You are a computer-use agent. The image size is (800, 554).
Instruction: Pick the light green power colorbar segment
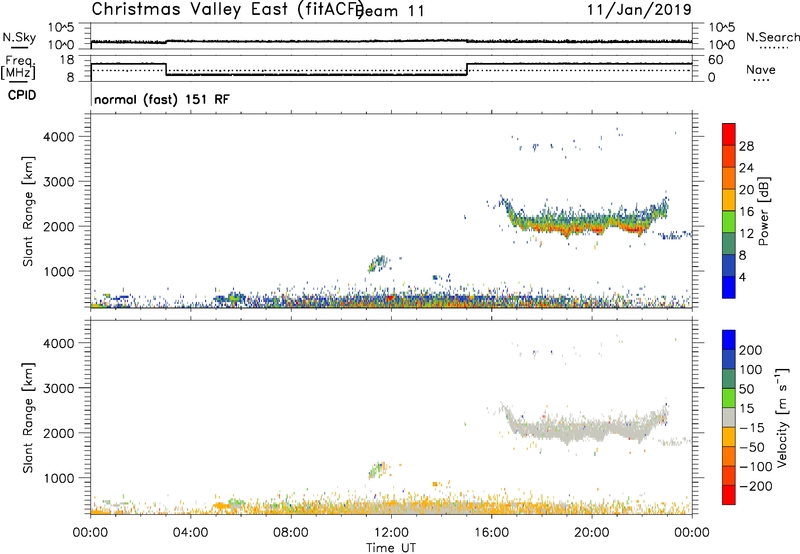coord(729,222)
